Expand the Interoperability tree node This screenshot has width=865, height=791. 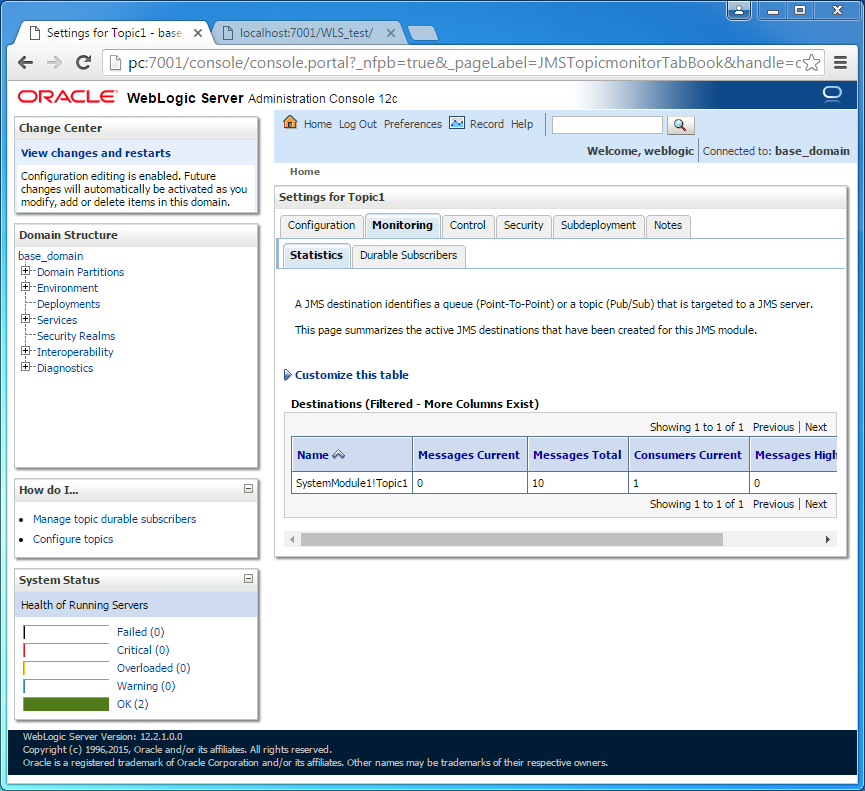tap(25, 351)
